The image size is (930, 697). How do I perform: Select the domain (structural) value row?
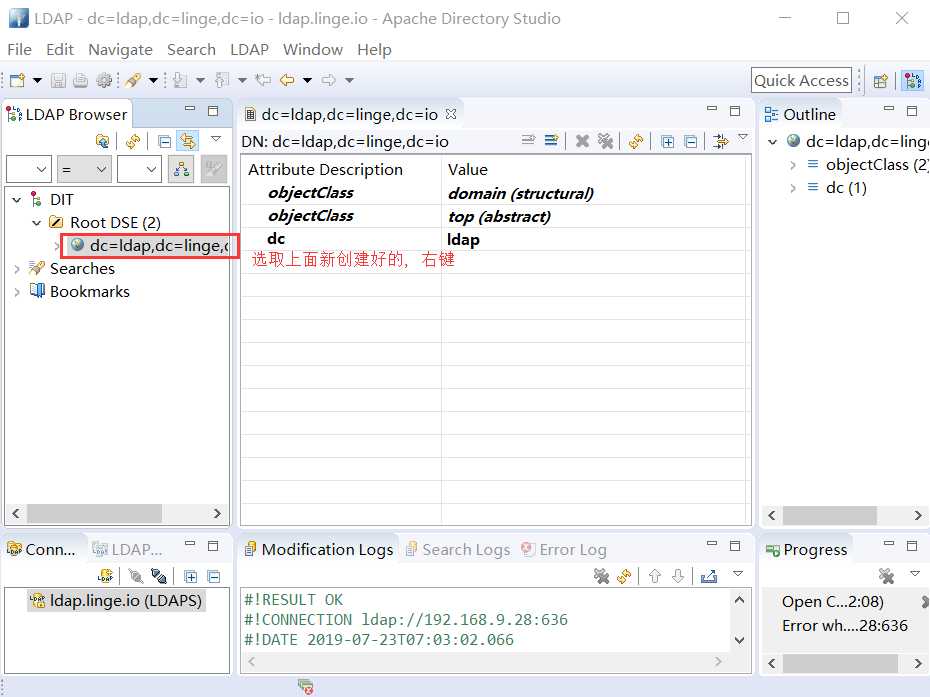pos(521,193)
